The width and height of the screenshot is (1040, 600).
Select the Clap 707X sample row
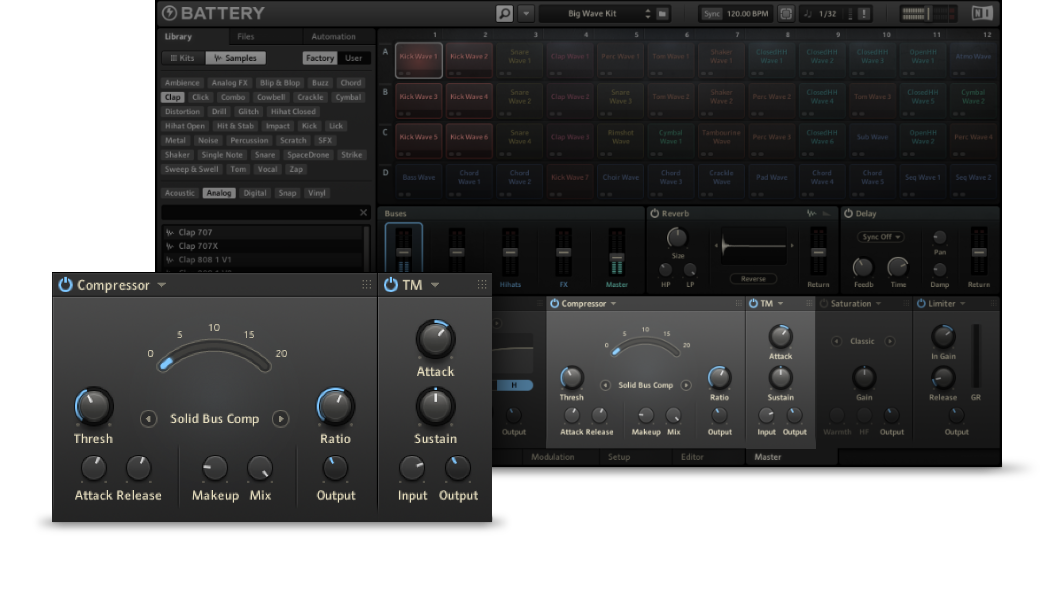(x=263, y=246)
